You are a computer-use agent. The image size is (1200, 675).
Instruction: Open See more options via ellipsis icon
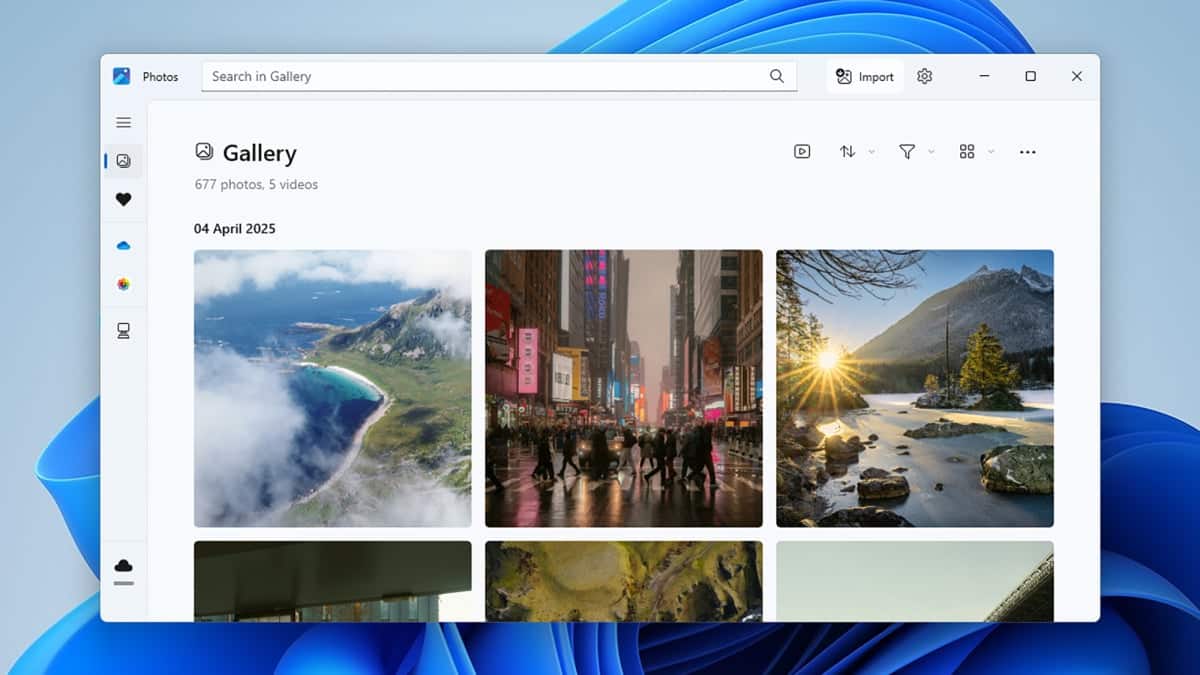tap(1027, 151)
